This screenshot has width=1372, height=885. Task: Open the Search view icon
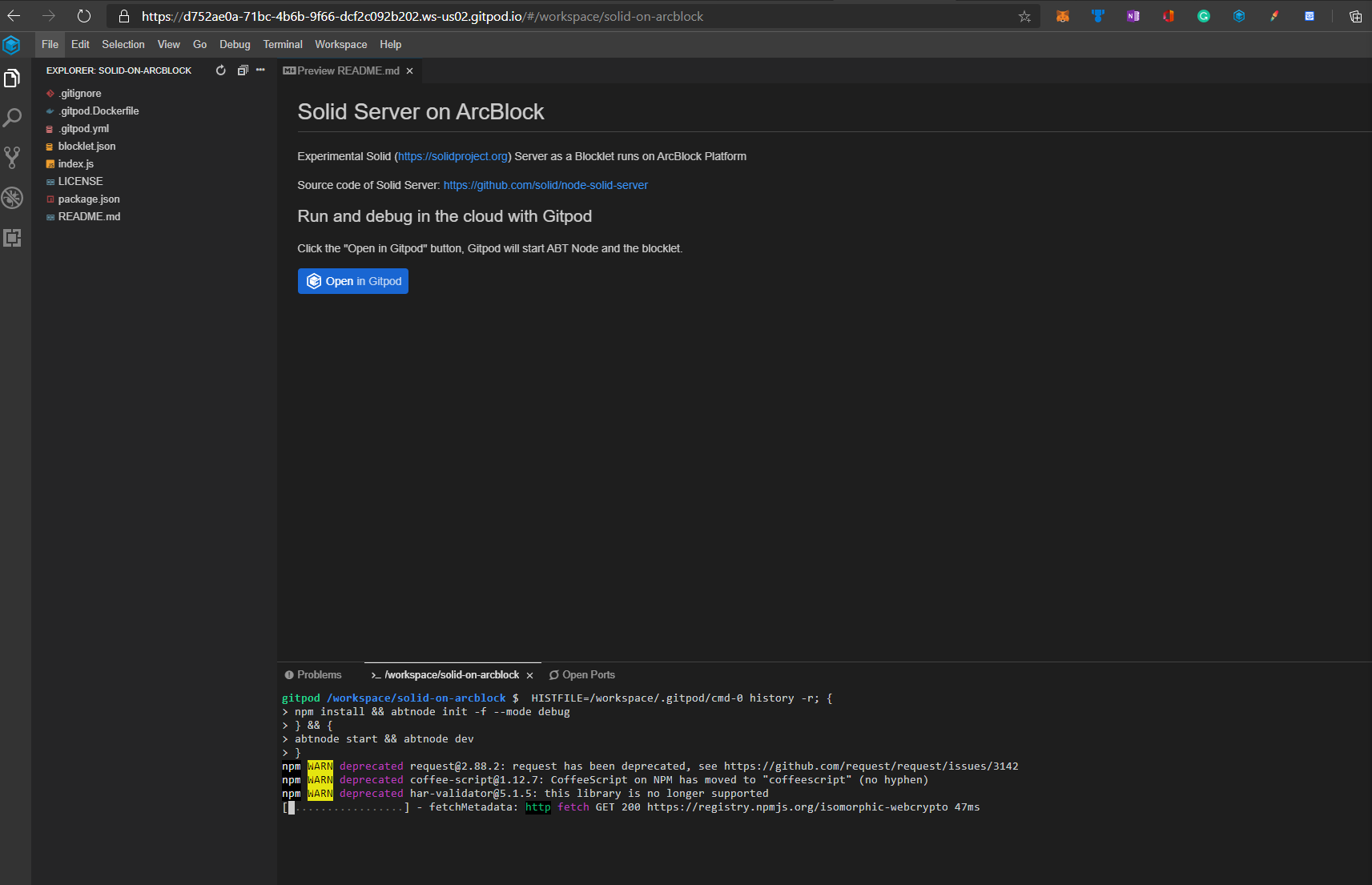coord(12,119)
